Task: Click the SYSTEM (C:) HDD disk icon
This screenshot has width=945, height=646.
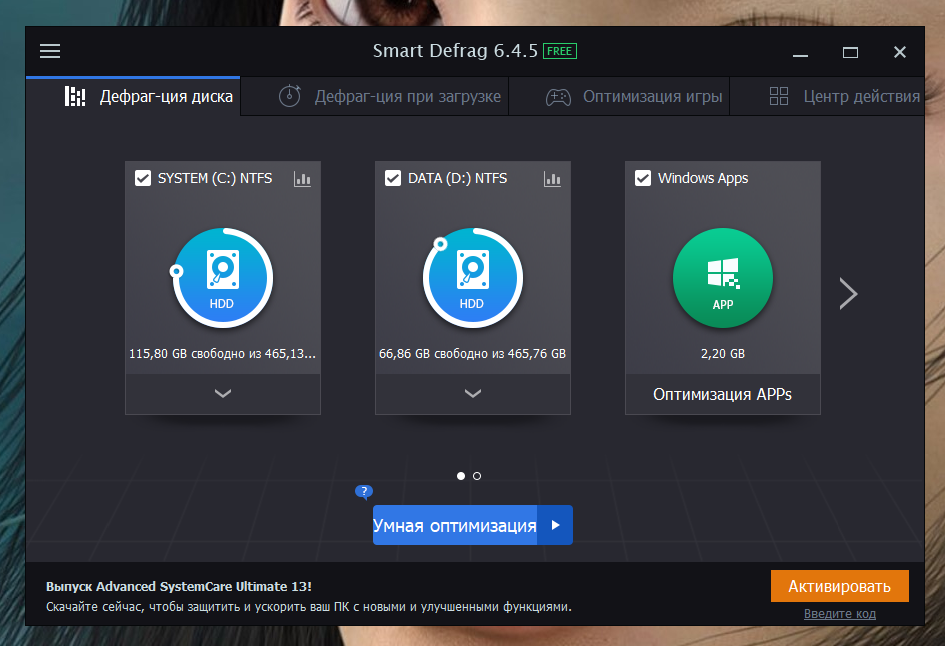Action: [x=223, y=279]
